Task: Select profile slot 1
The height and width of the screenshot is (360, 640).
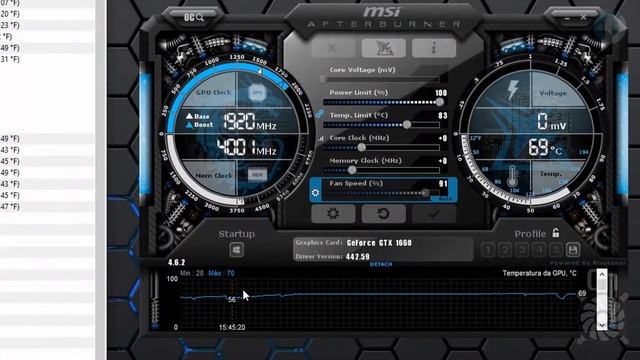Action: click(x=488, y=250)
